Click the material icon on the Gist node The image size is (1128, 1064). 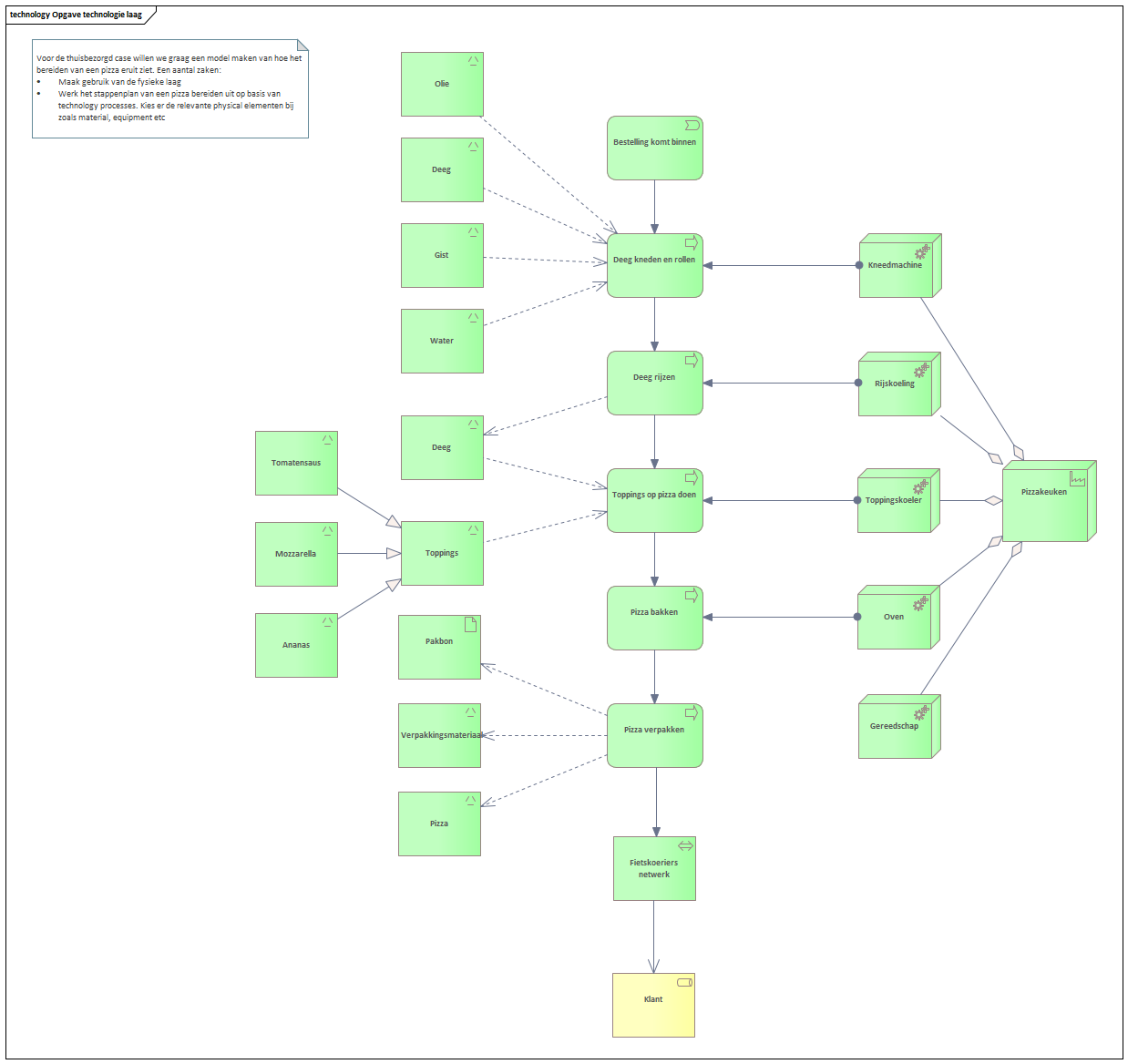pyautogui.click(x=473, y=231)
